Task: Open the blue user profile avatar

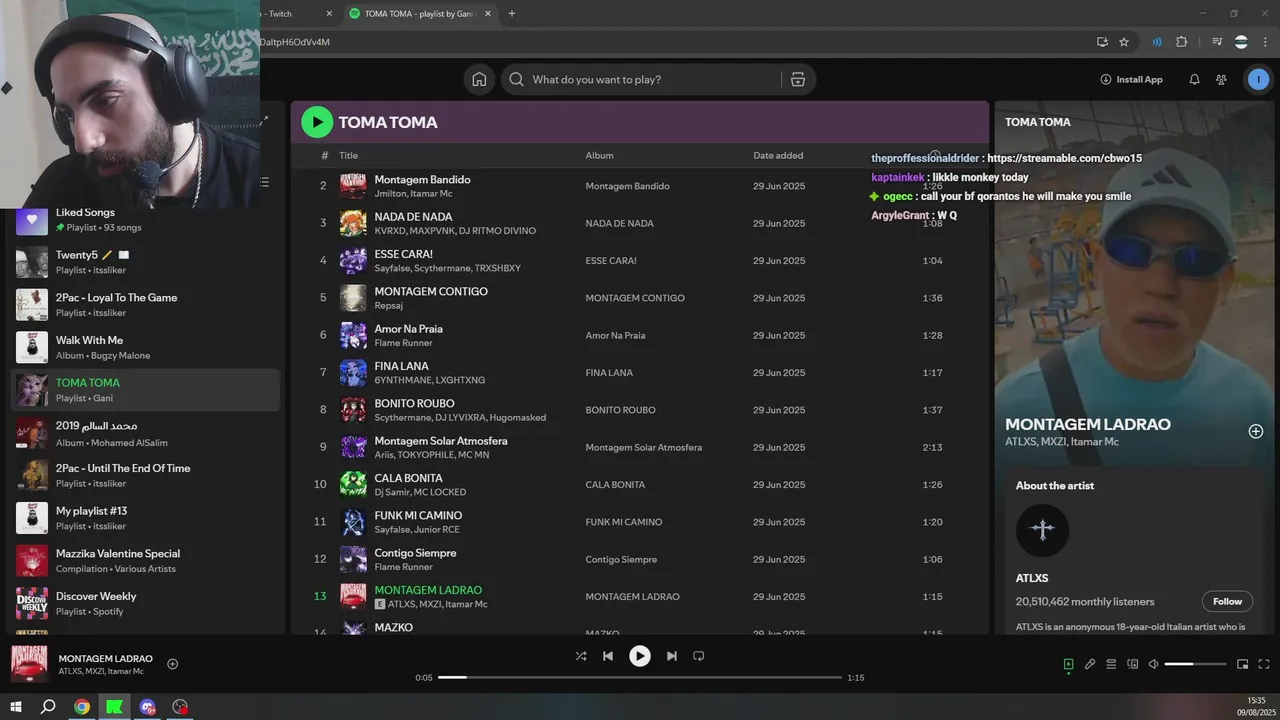Action: pyautogui.click(x=1258, y=80)
